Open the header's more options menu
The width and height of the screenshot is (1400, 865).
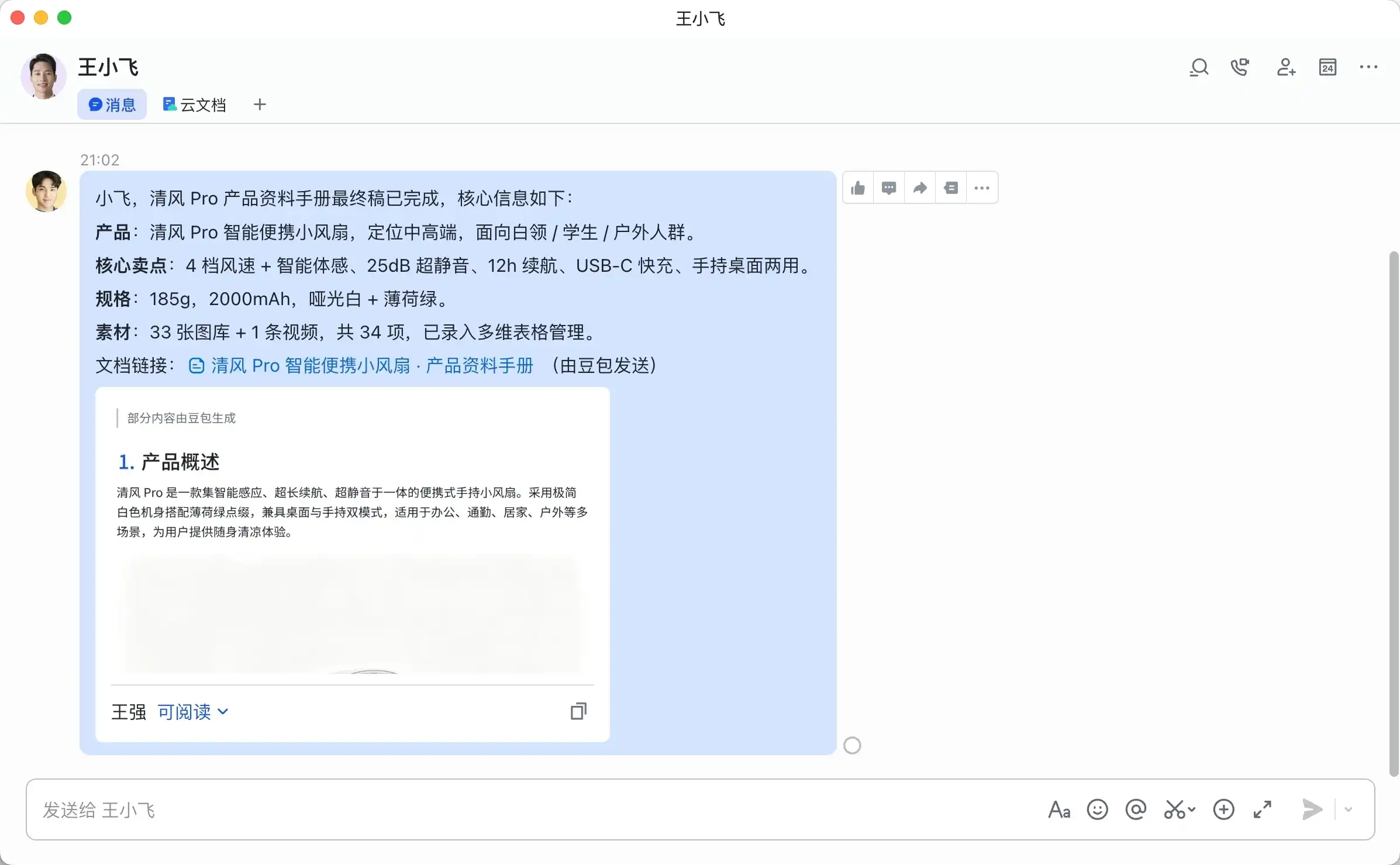coord(1368,68)
